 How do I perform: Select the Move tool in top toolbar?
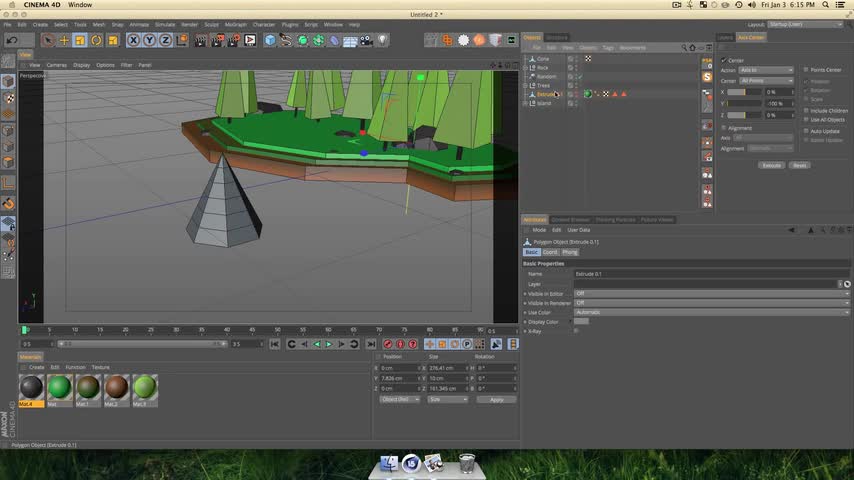point(64,40)
